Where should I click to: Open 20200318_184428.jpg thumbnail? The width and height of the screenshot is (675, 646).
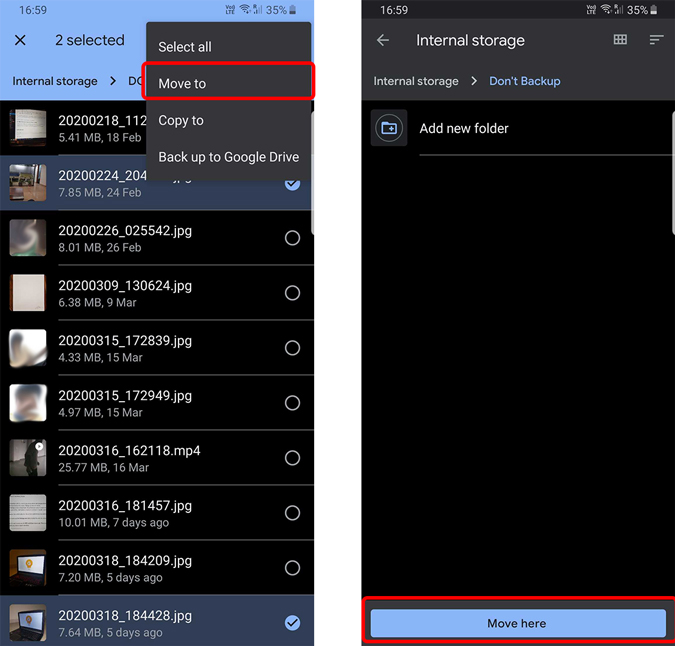click(28, 623)
